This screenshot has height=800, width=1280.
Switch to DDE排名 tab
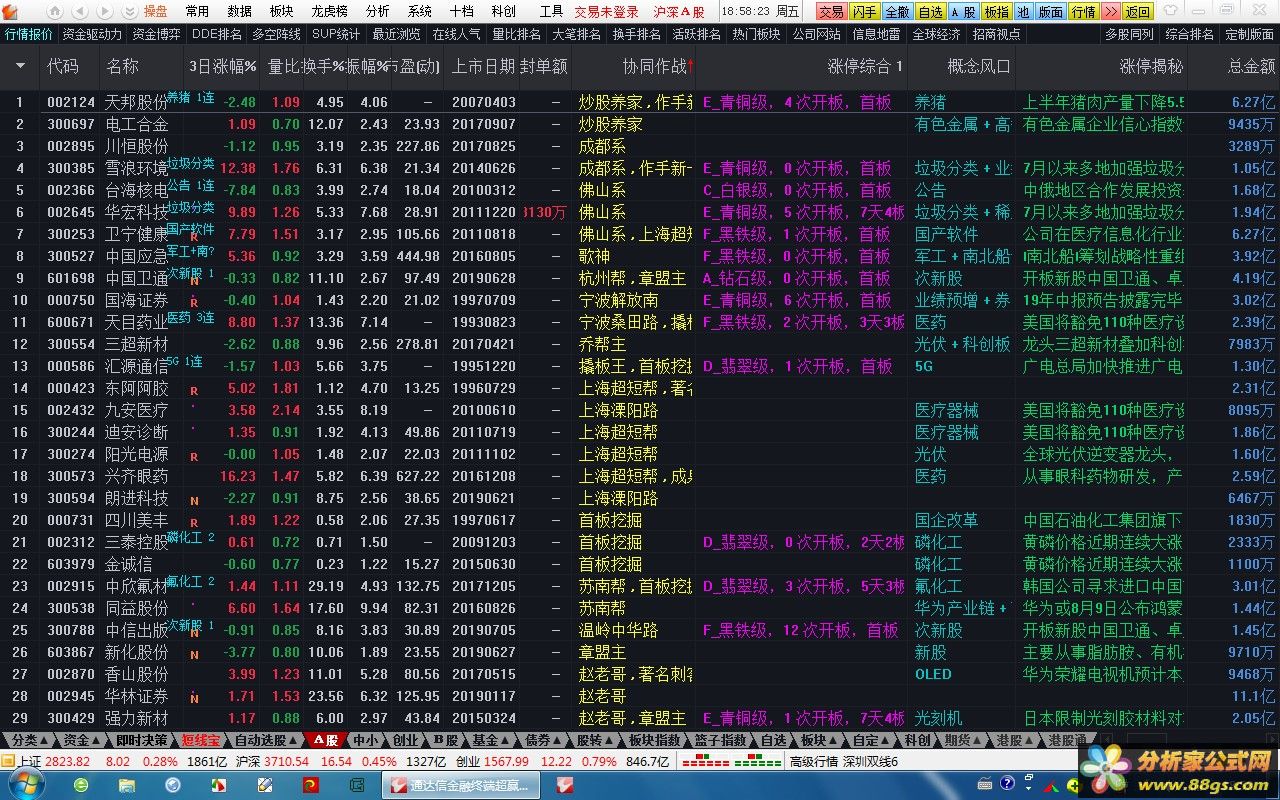(217, 34)
